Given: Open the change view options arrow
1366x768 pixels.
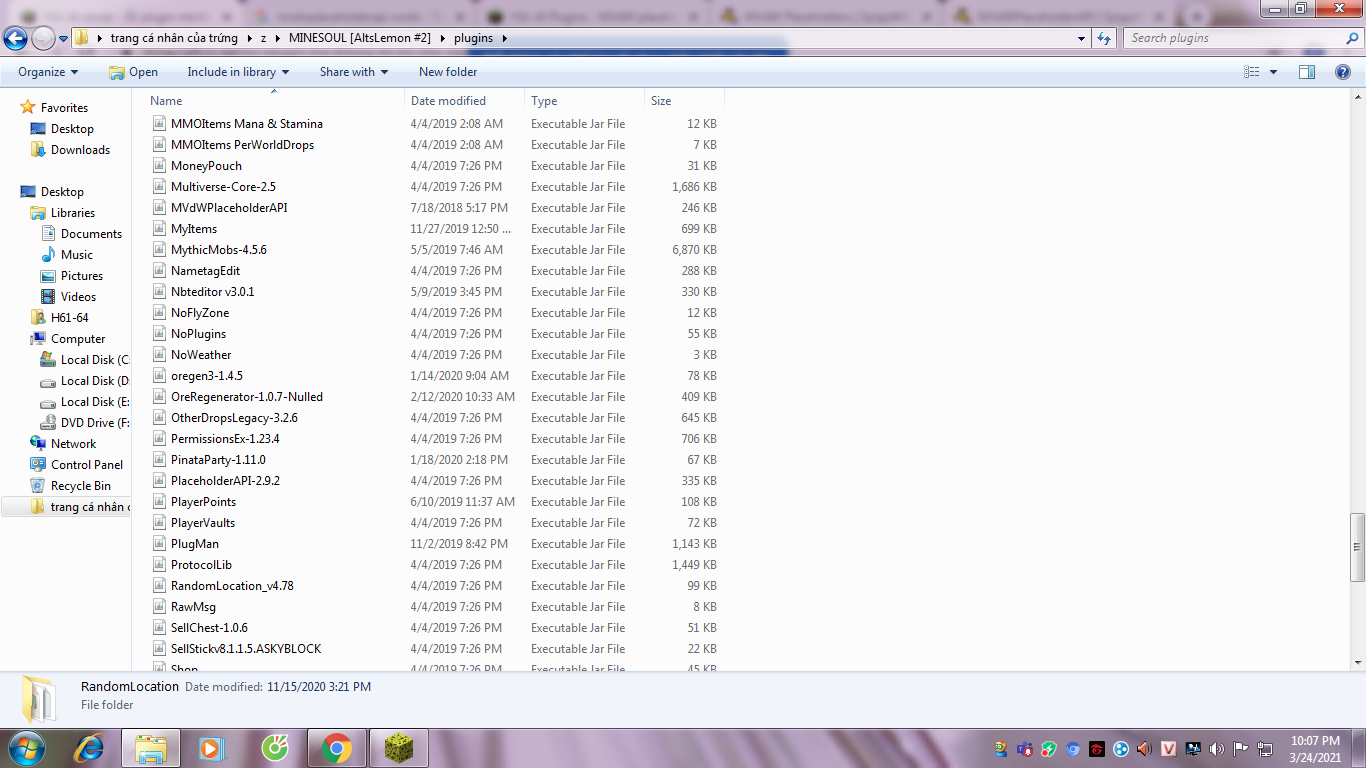Looking at the screenshot, I should (1273, 72).
